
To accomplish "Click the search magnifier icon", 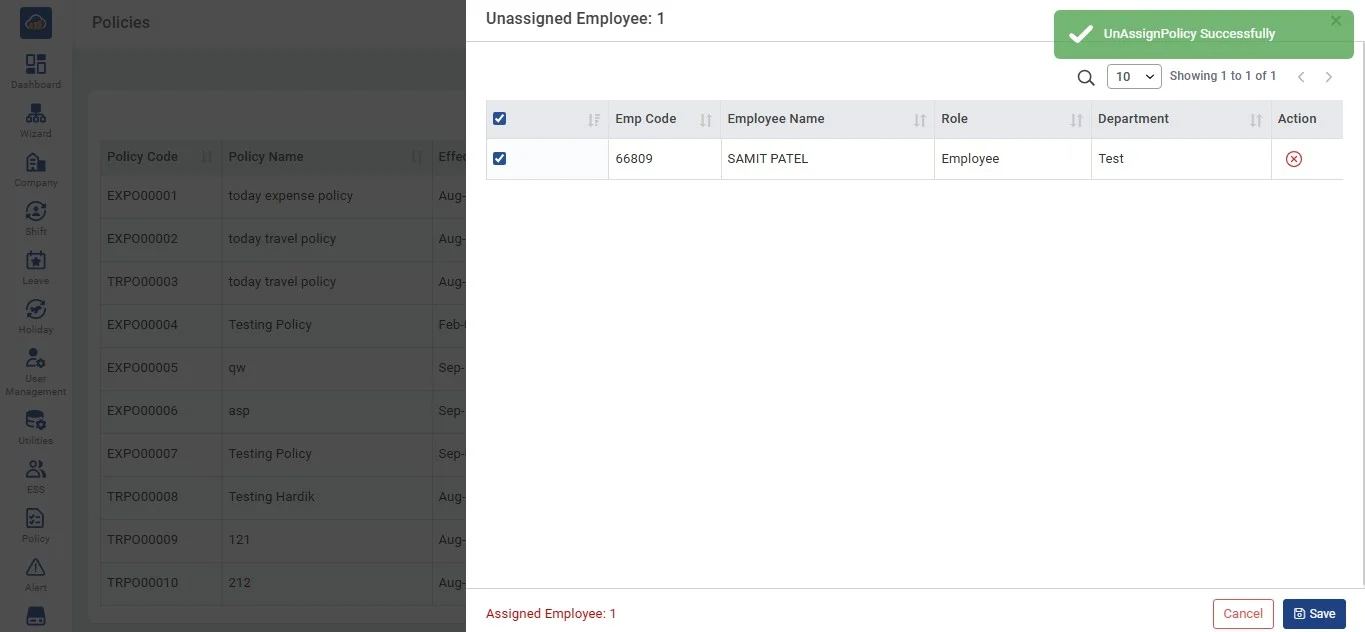I will point(1085,77).
